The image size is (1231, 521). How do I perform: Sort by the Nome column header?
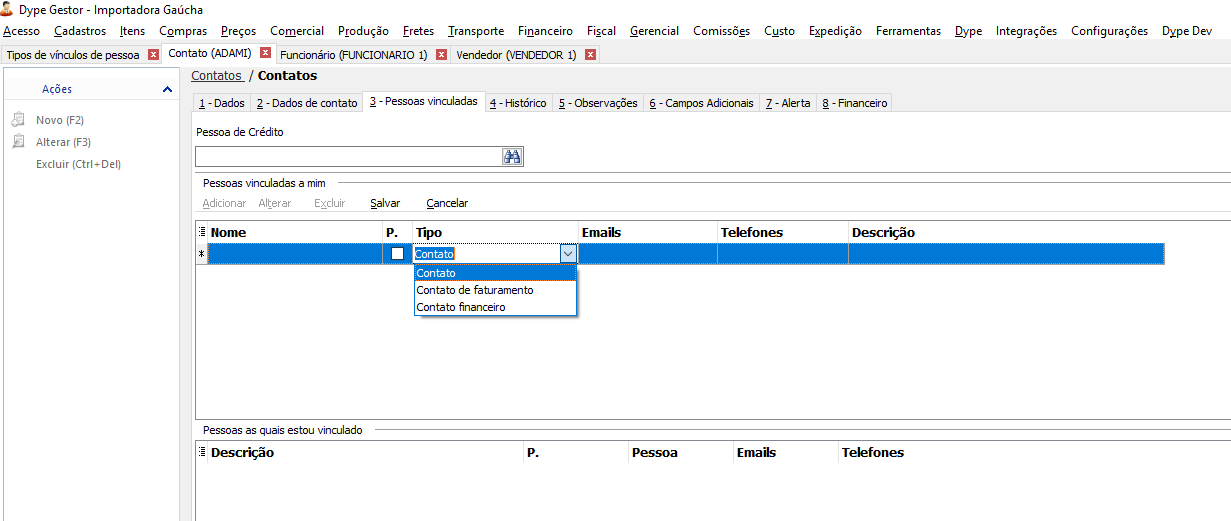[x=295, y=232]
